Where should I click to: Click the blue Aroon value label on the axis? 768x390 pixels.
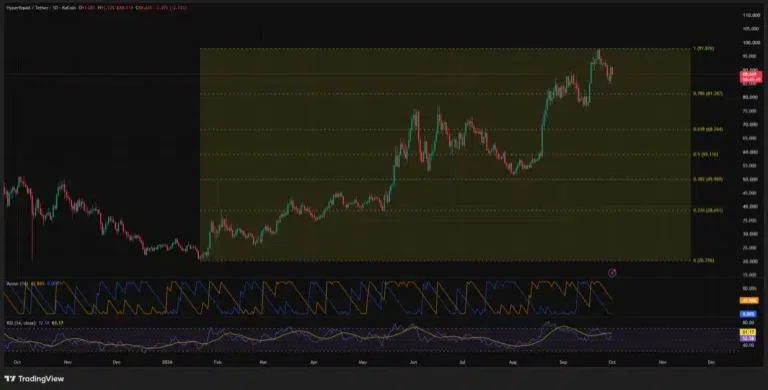tap(749, 314)
